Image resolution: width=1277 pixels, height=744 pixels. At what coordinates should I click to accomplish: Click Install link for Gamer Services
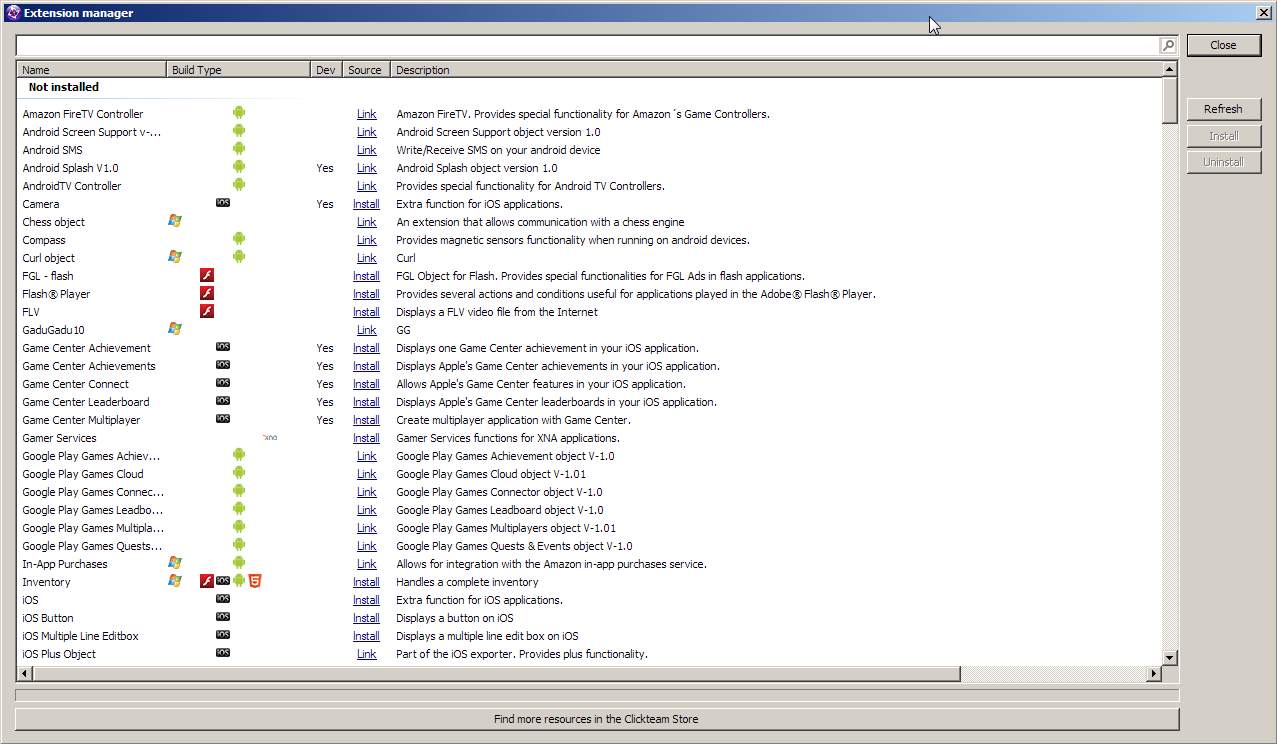coord(366,438)
